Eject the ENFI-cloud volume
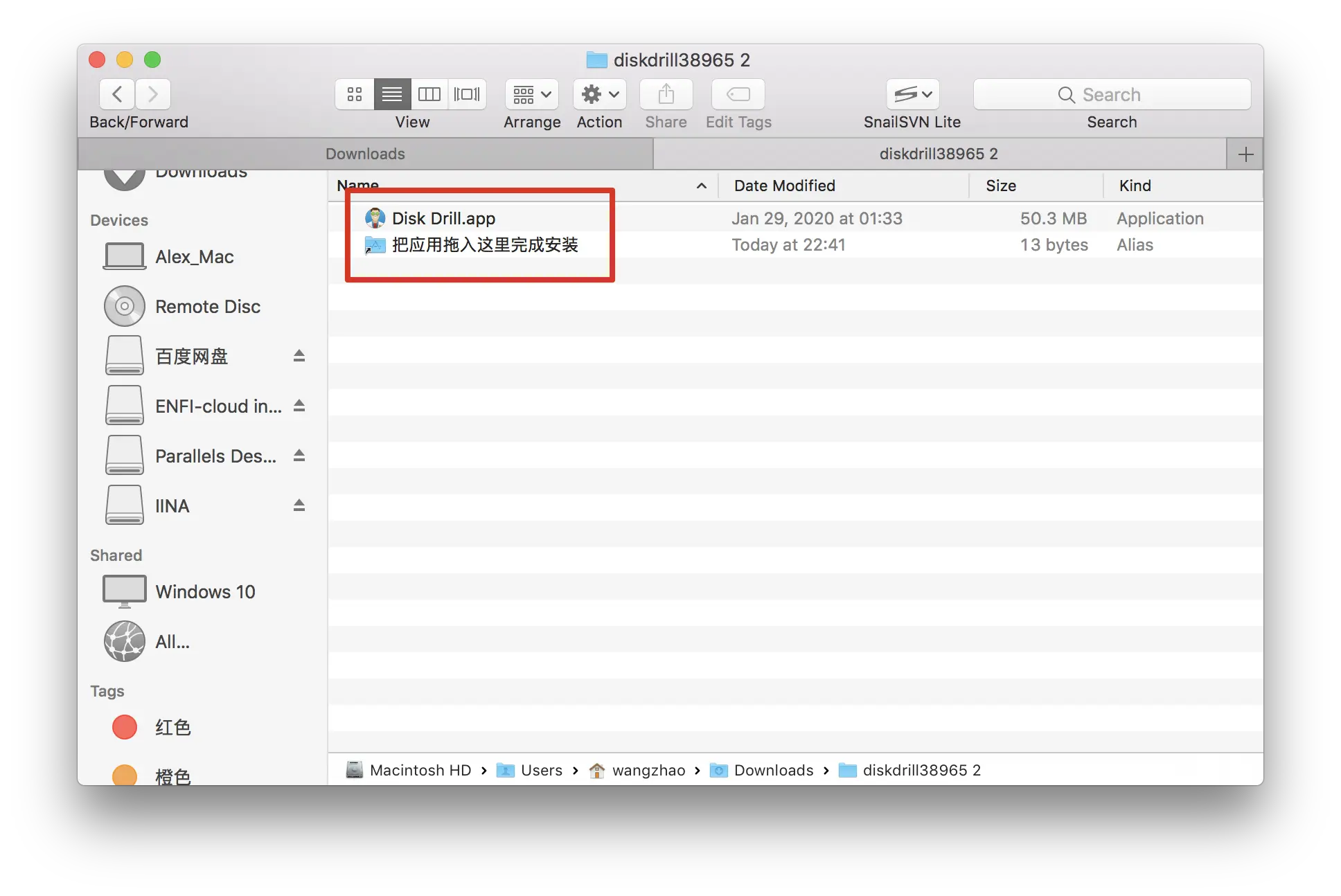The width and height of the screenshot is (1341, 896). click(x=299, y=406)
